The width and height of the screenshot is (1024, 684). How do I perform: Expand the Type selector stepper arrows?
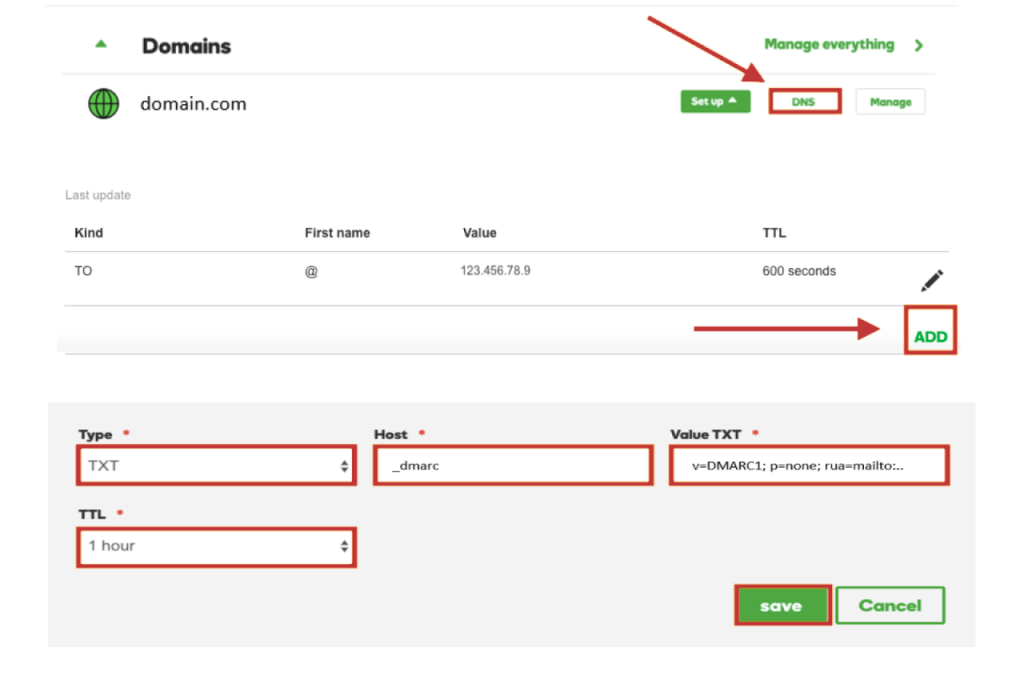(x=343, y=465)
